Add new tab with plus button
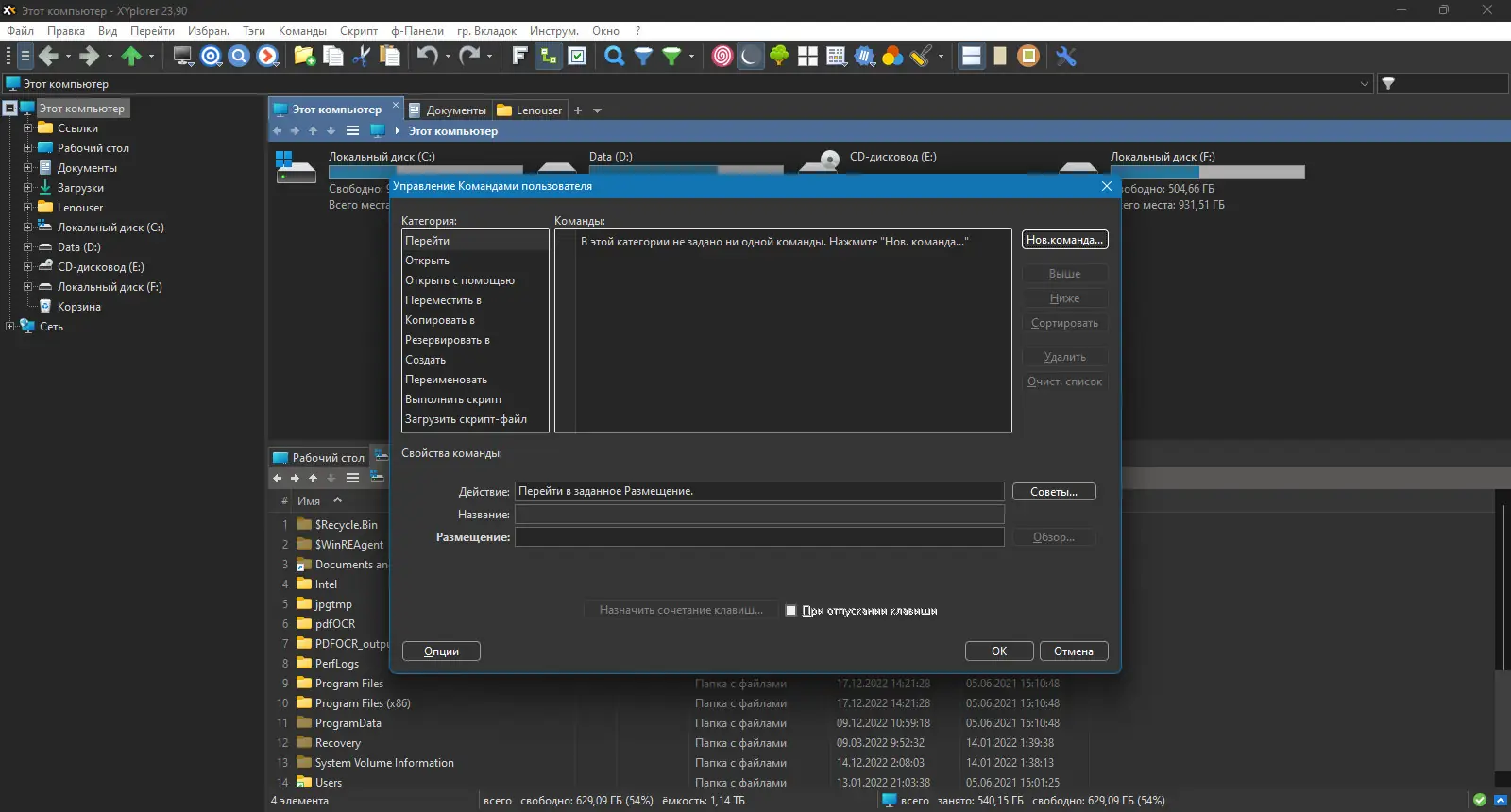 tap(578, 110)
